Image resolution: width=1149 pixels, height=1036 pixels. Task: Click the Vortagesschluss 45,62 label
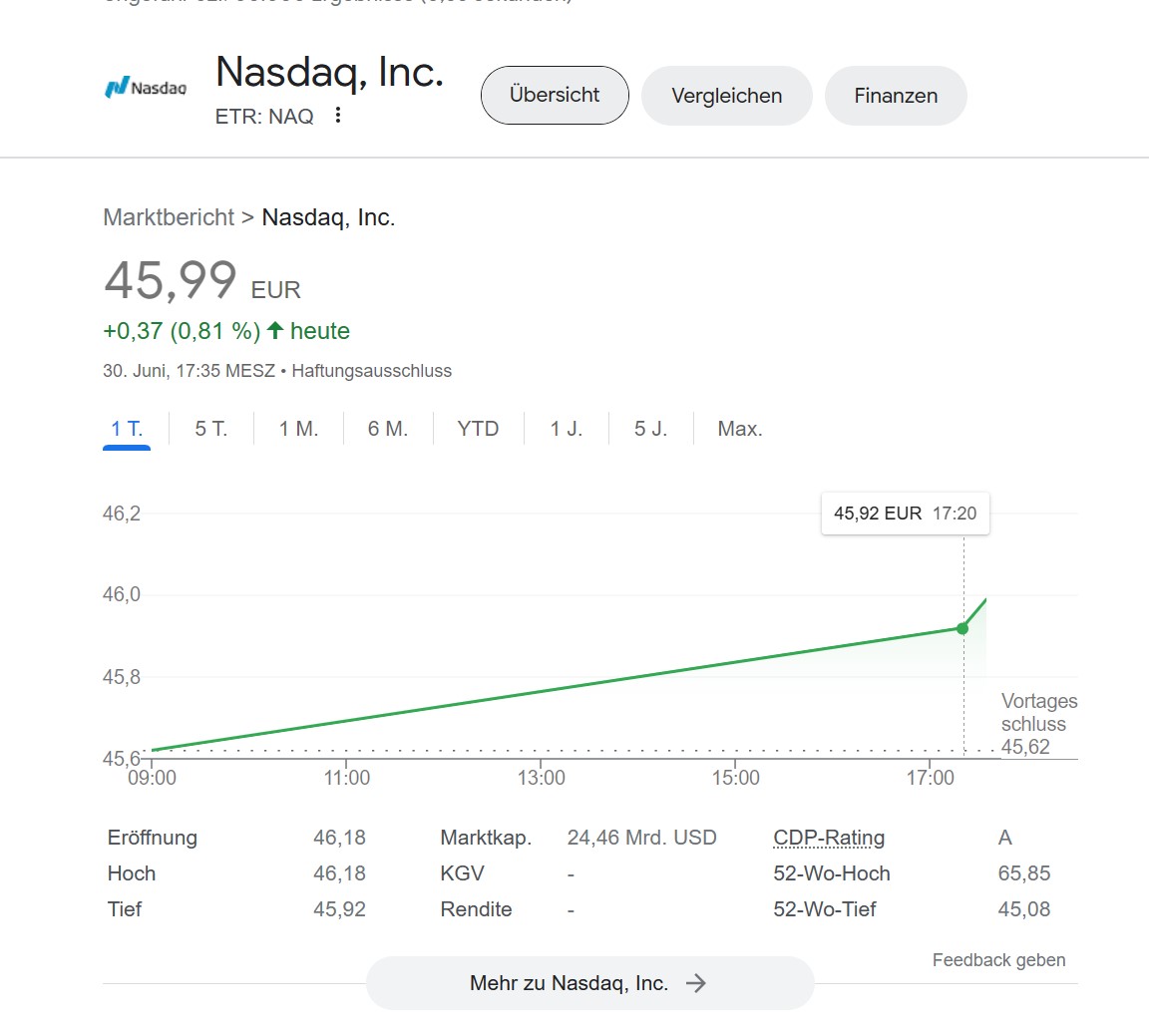1039,724
